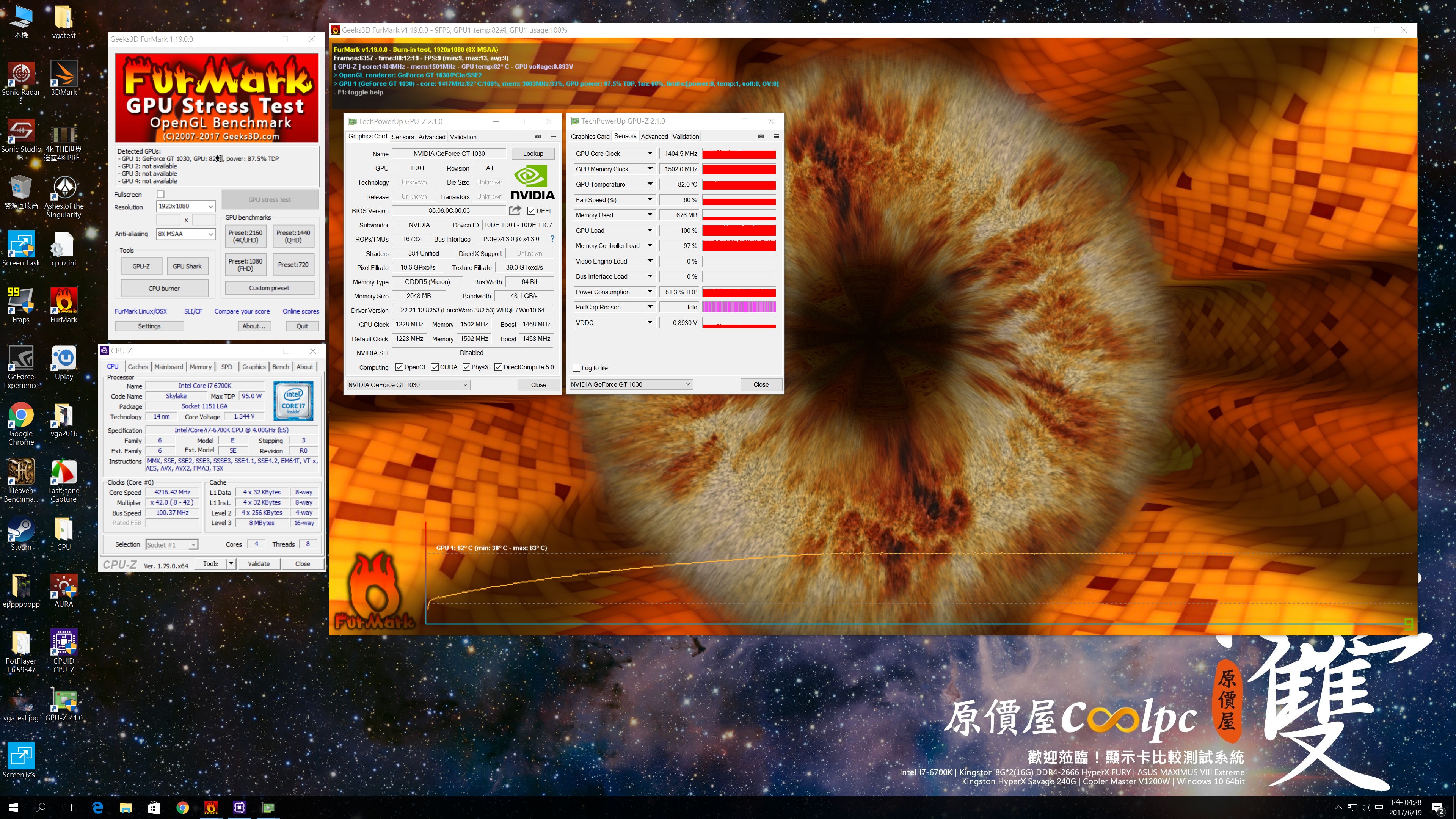
Task: Open the Uplay desktop shortcut
Action: pyautogui.click(x=63, y=363)
